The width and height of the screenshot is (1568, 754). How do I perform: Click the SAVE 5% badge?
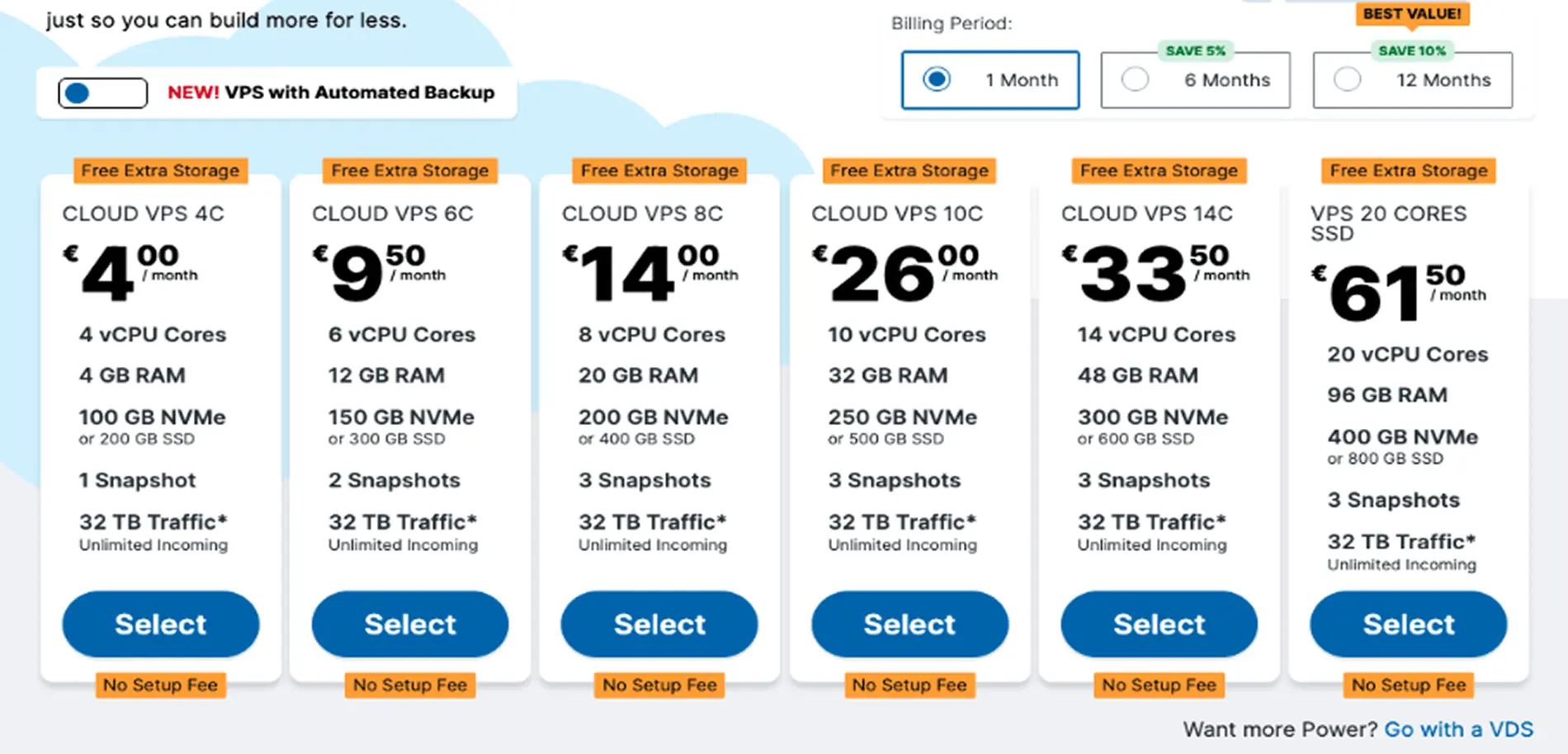click(x=1195, y=51)
